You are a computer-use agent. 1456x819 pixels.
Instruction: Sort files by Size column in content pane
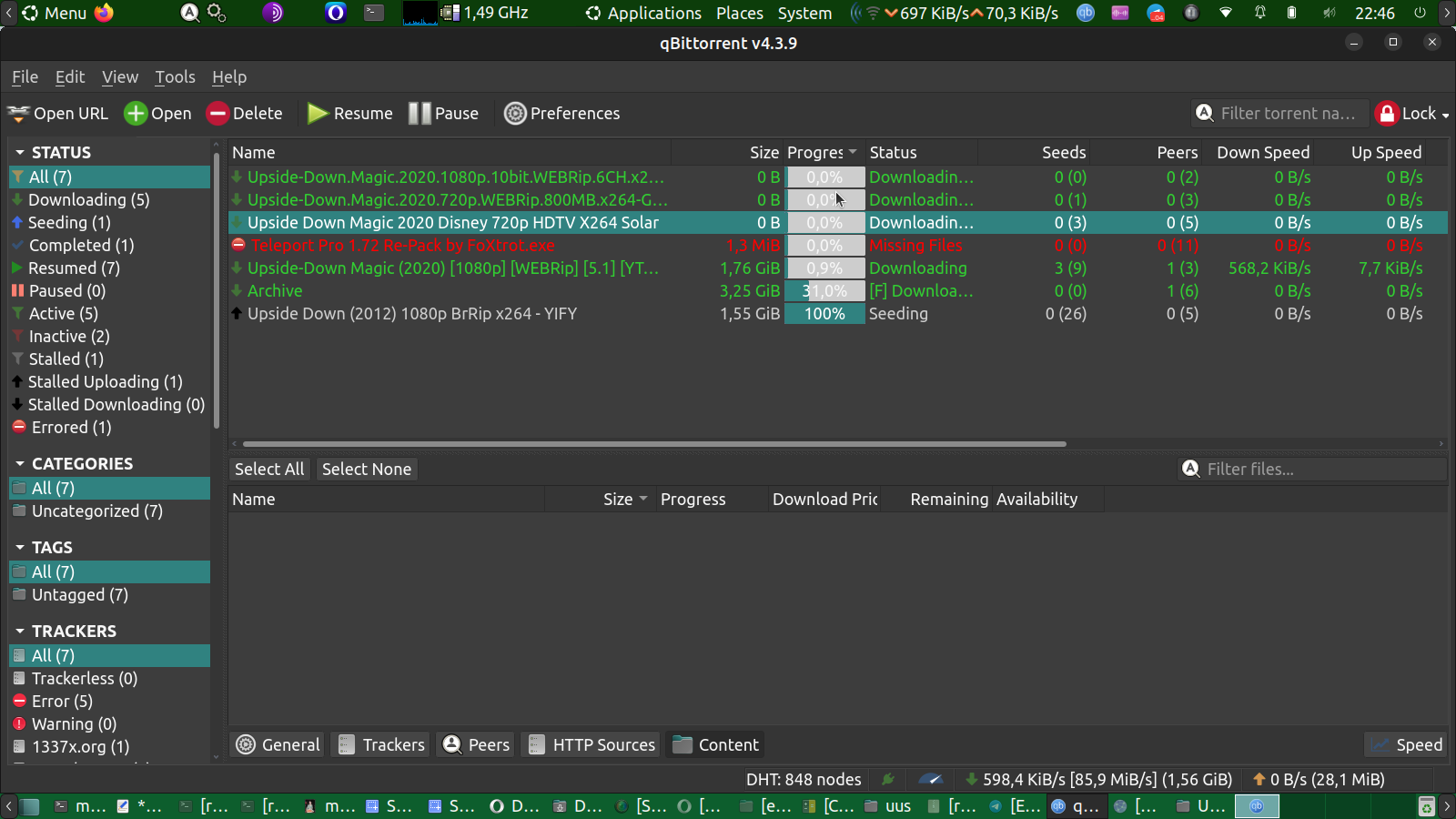click(x=601, y=500)
